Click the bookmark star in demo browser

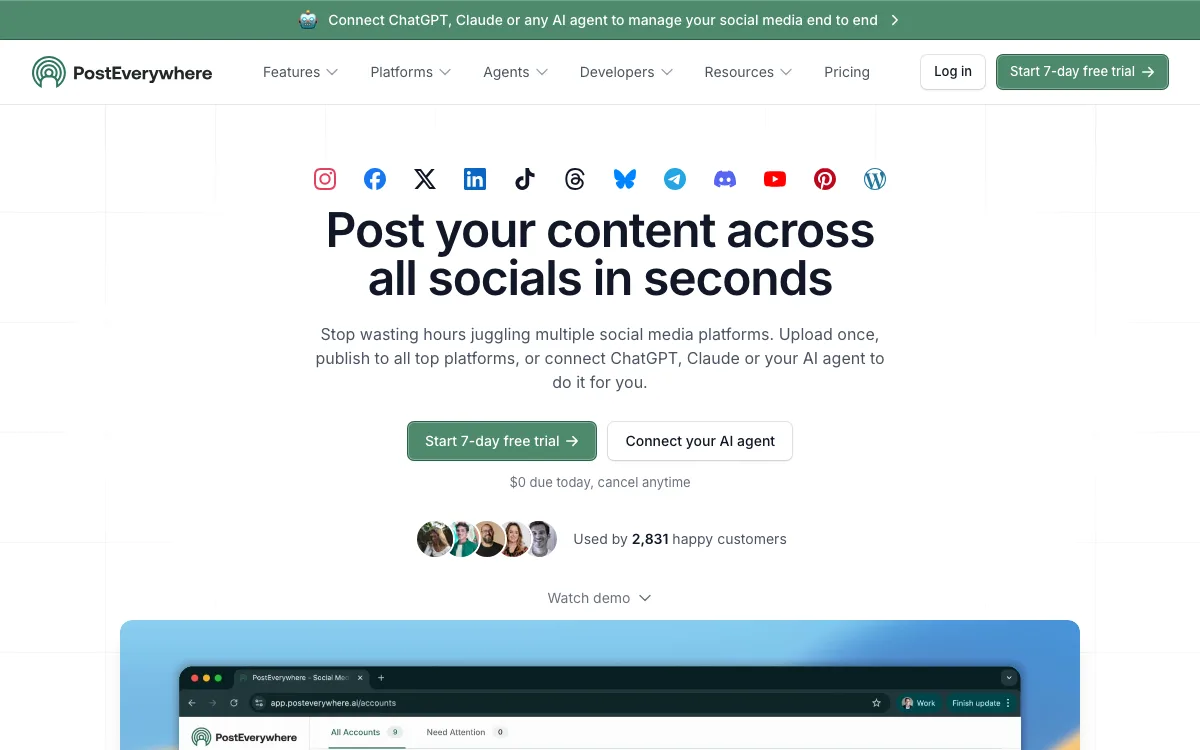coord(876,703)
